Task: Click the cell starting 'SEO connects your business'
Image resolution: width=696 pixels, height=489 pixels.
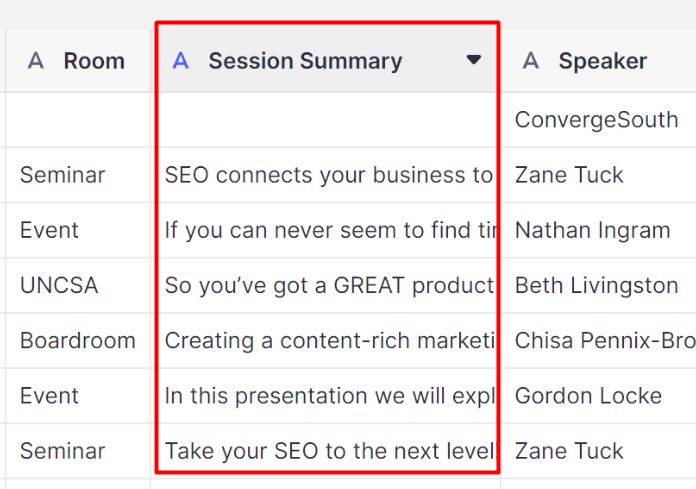Action: point(328,175)
